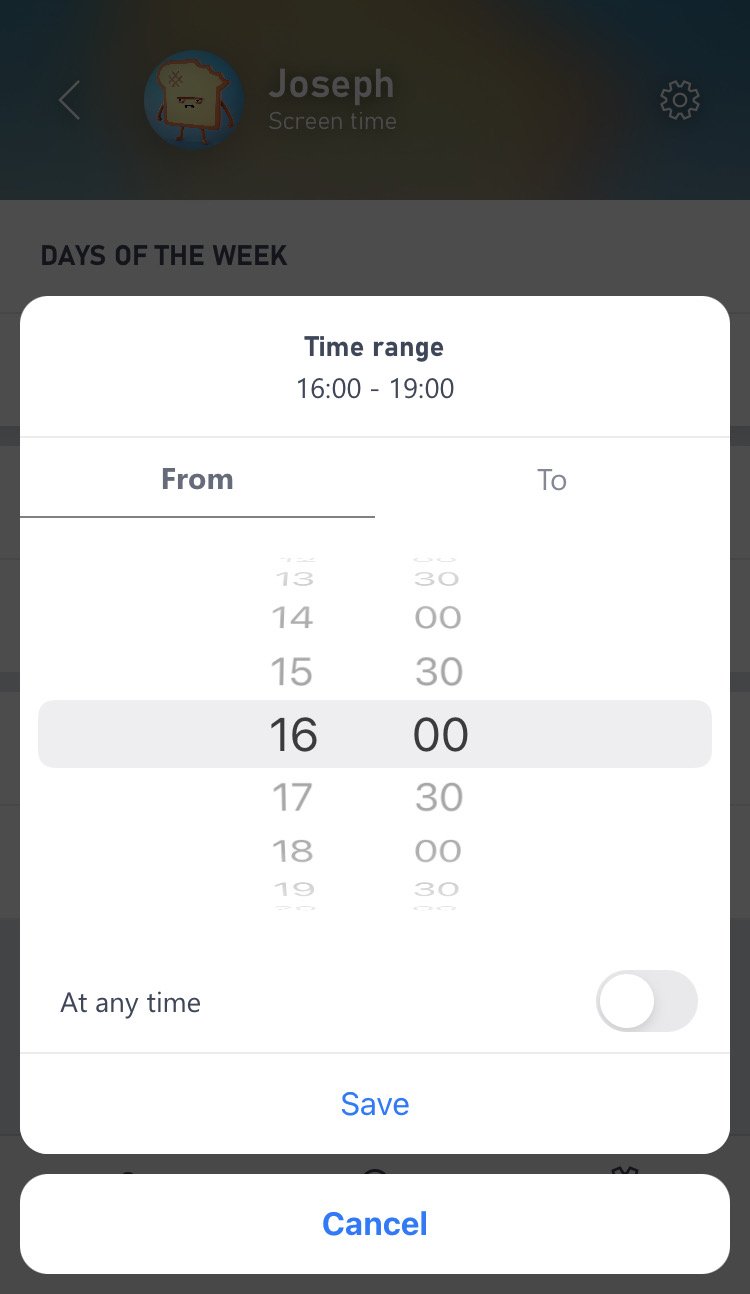Screen dimensions: 750x1294
Task: Select minutes 30 below the selected row
Action: tap(439, 797)
